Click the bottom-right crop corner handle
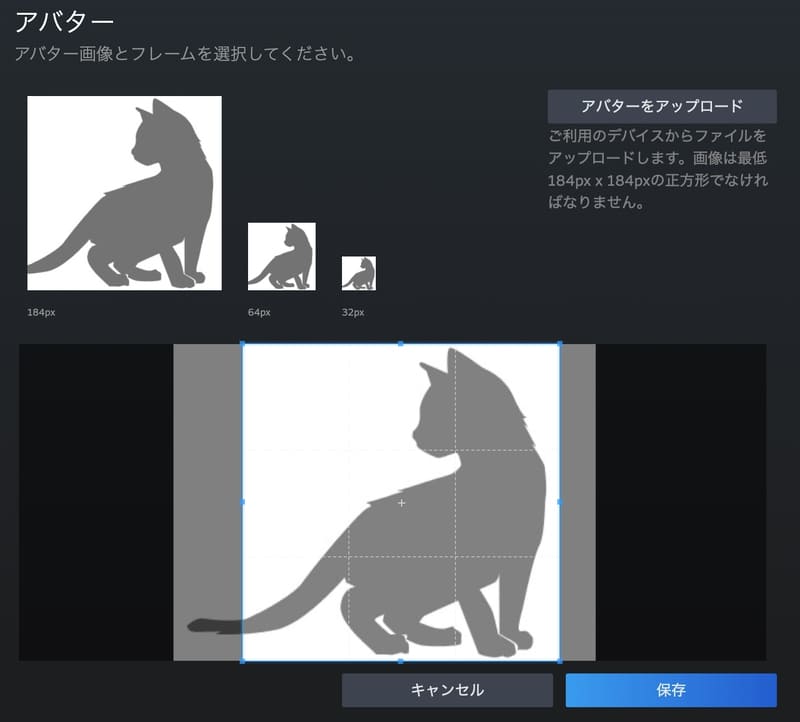800x722 pixels. pyautogui.click(x=559, y=660)
